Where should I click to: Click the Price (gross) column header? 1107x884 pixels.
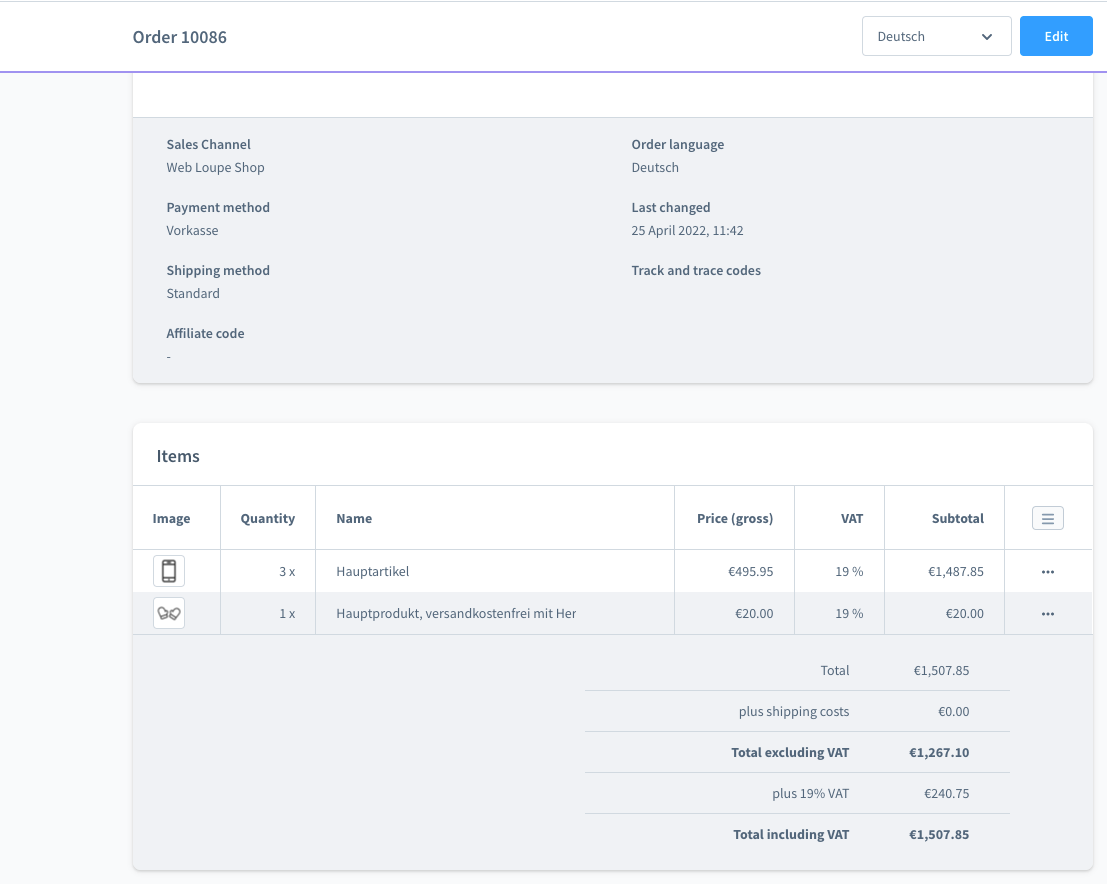pyautogui.click(x=735, y=518)
